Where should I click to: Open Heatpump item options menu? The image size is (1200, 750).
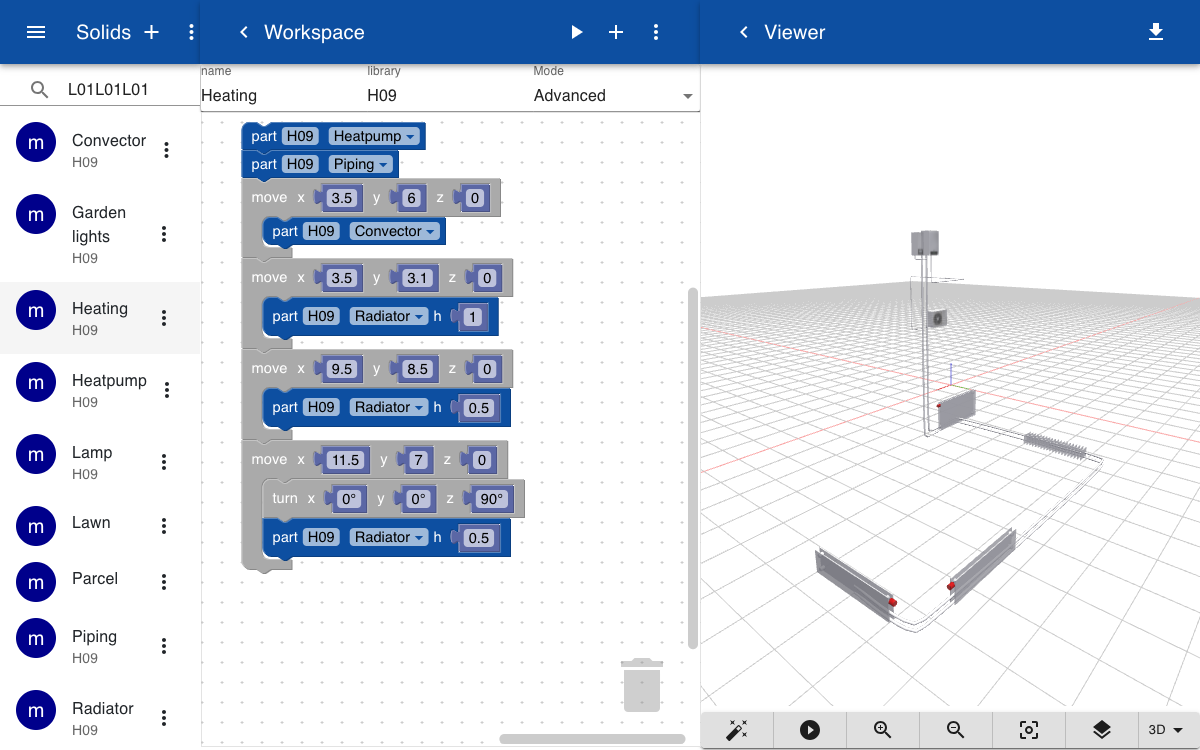click(167, 390)
